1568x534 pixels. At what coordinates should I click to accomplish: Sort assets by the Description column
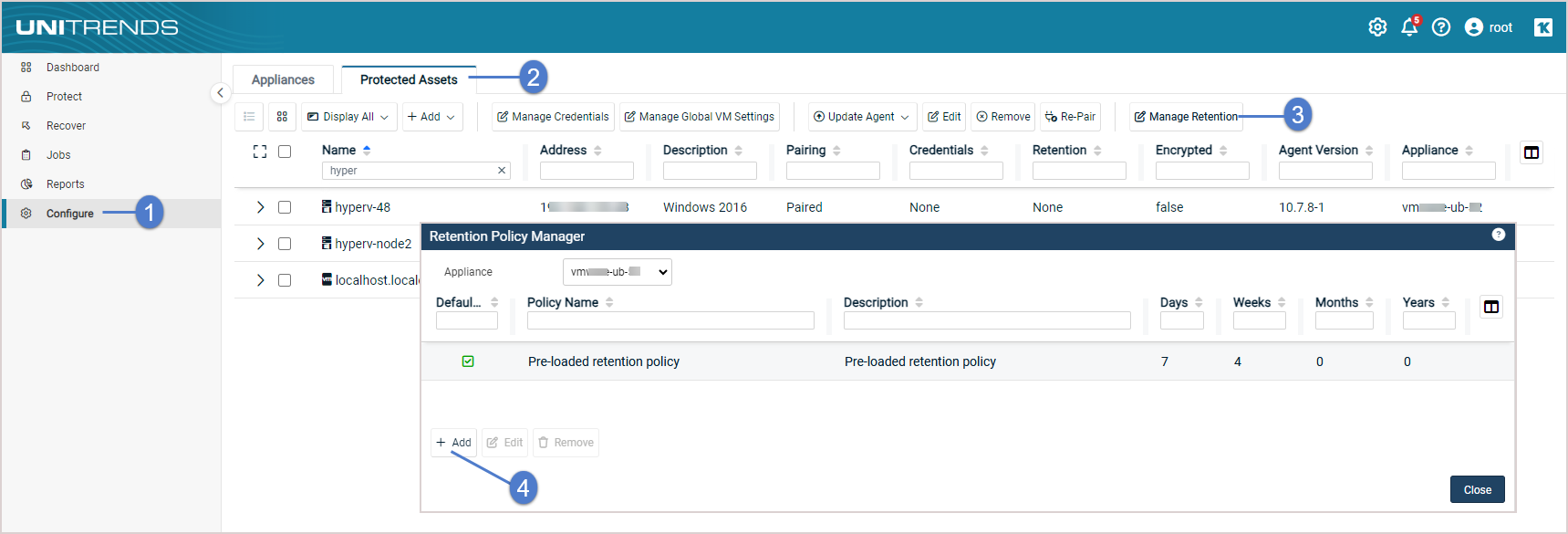738,150
